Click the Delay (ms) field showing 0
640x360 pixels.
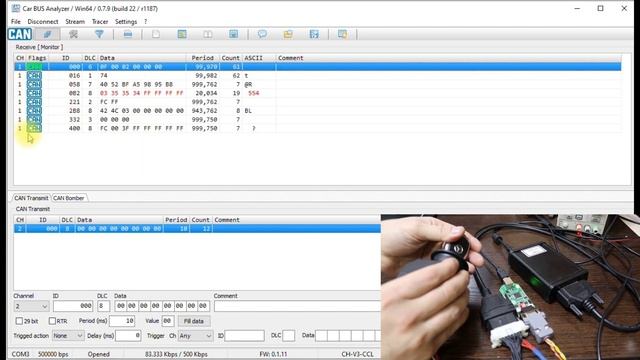click(128, 336)
